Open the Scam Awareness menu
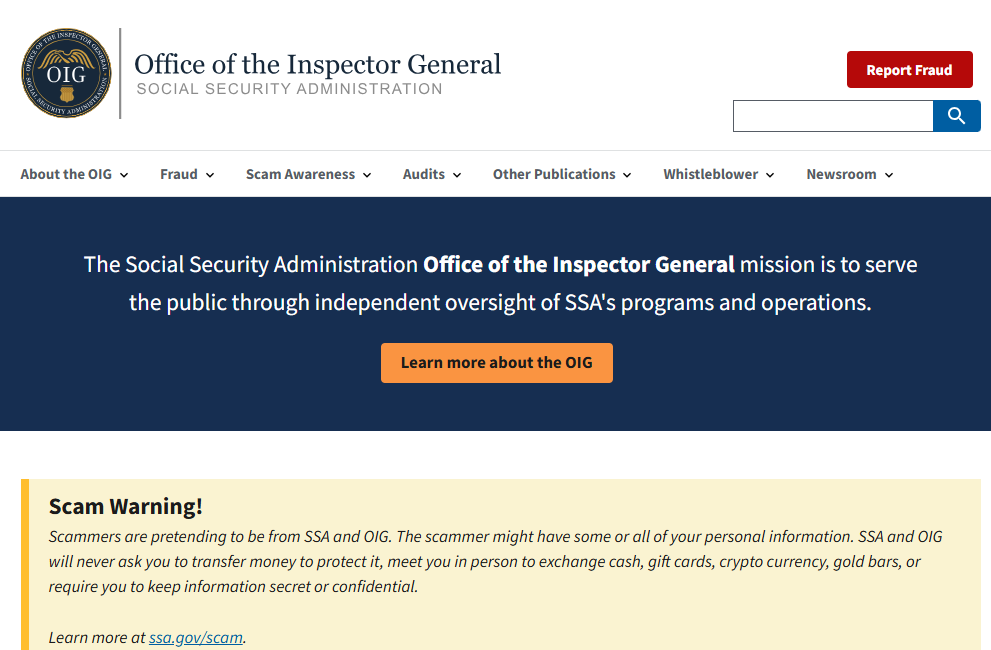This screenshot has height=650, width=991. coord(300,174)
